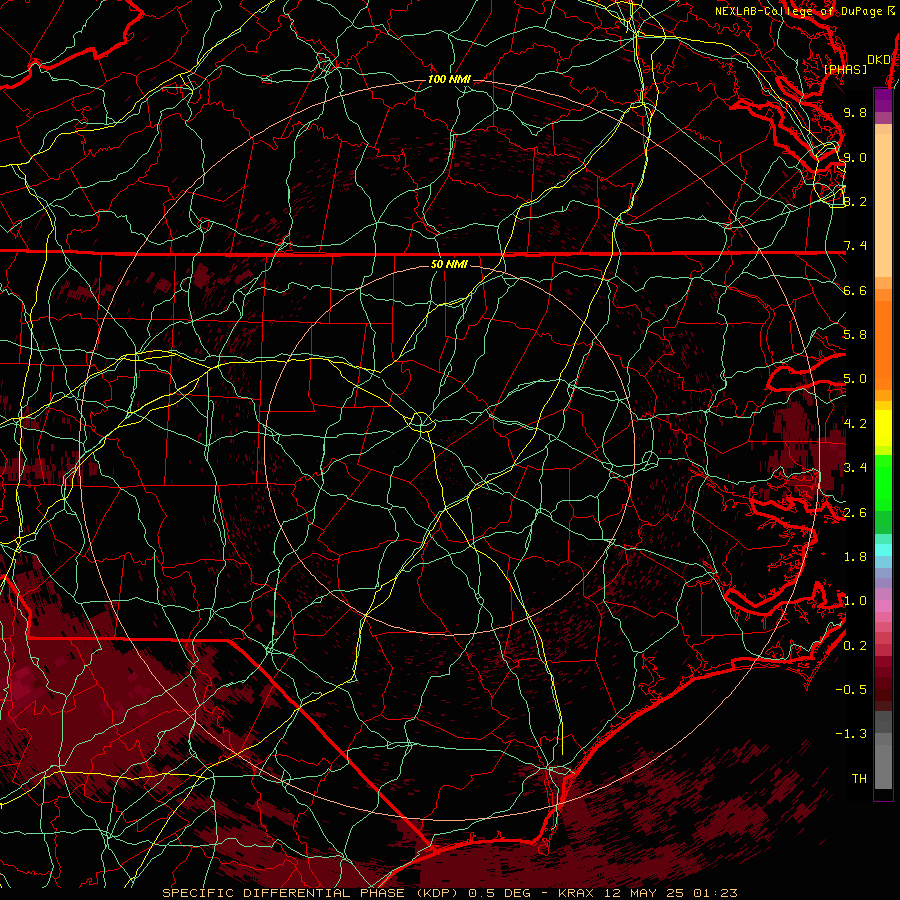Click the TH label on color scale

(859, 779)
